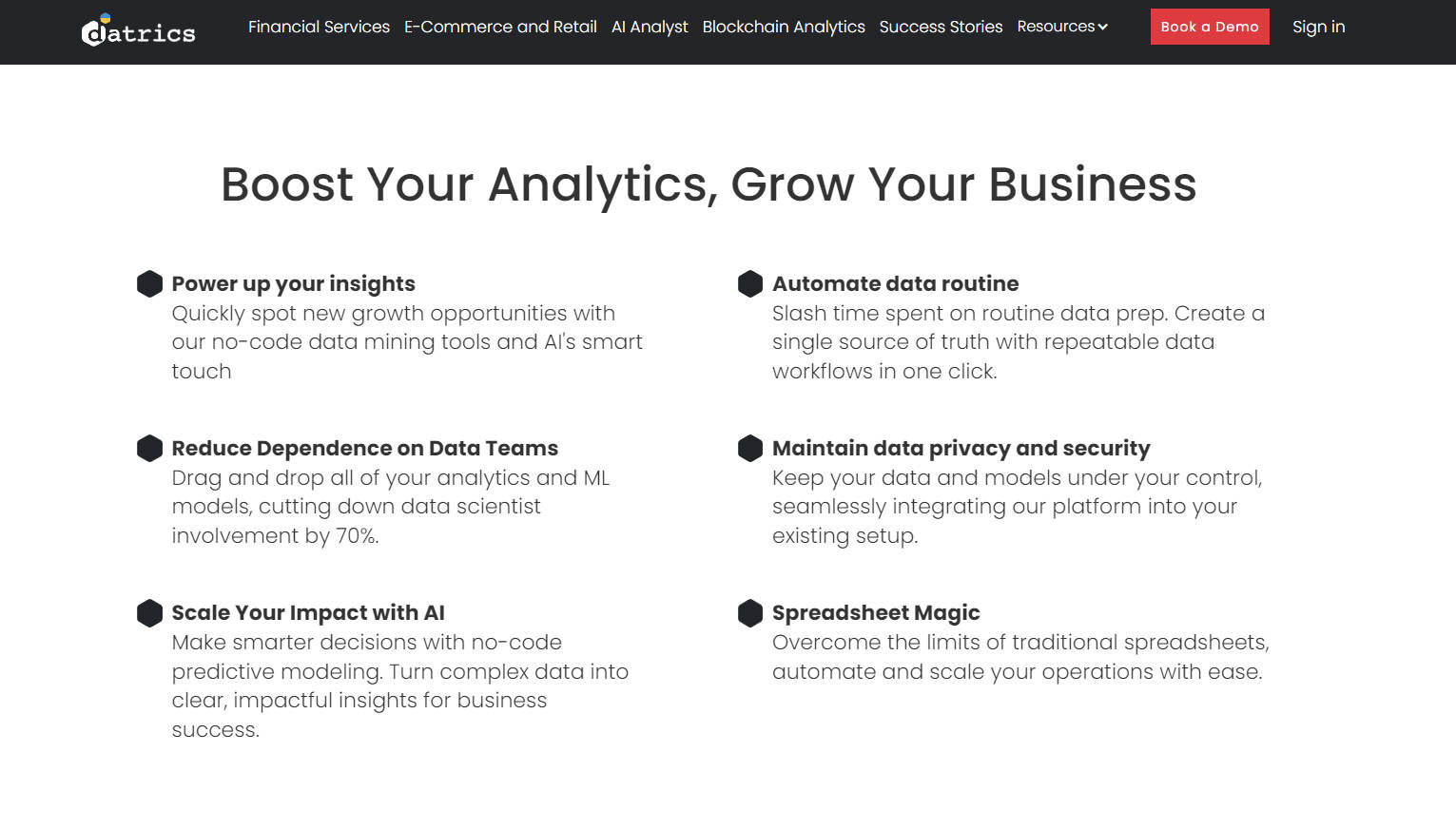
Task: Expand the Resources dropdown chevron
Action: point(1103,27)
